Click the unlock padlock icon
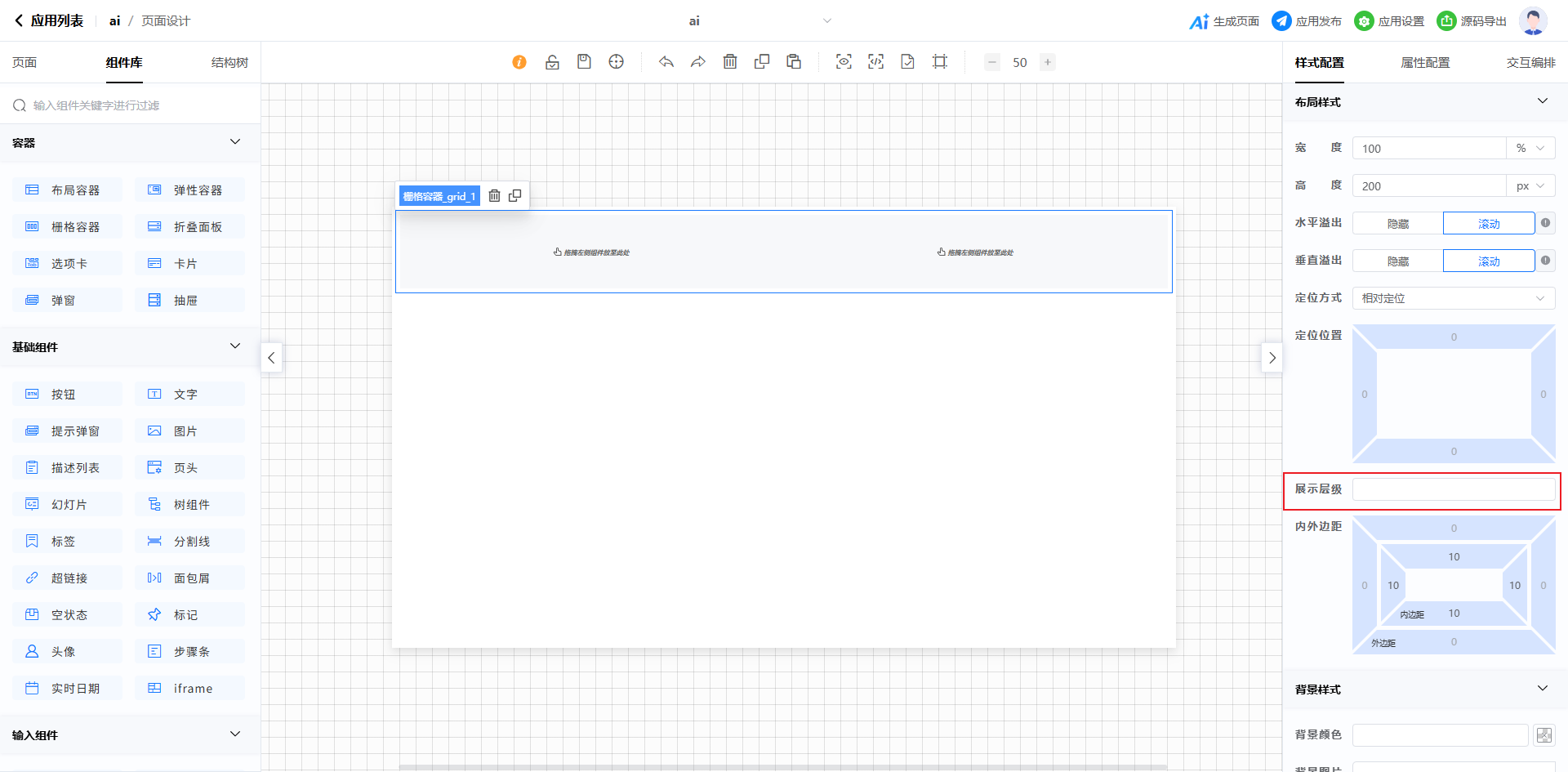Viewport: 1568px width, 772px height. tap(552, 62)
